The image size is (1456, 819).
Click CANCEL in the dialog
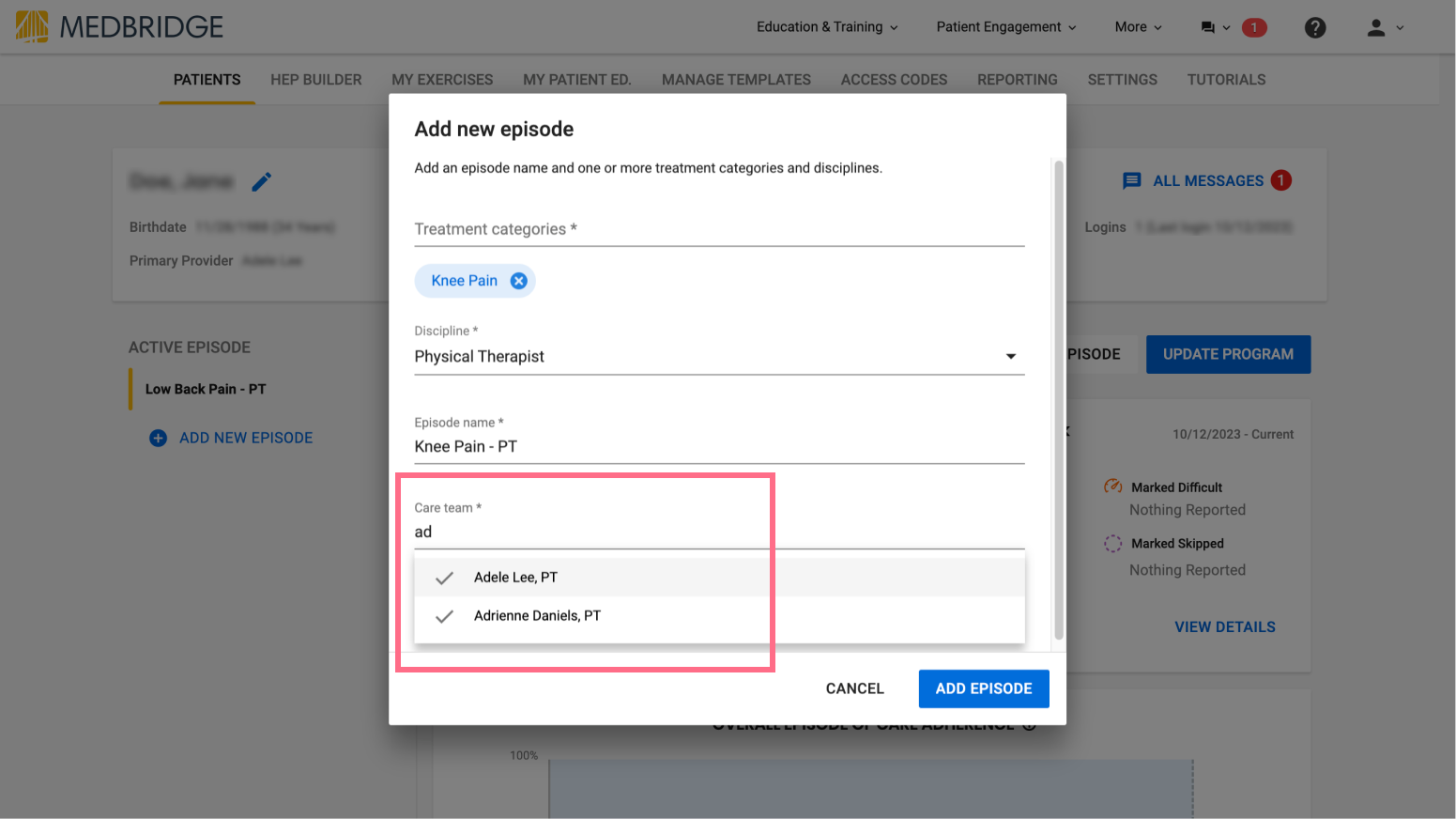pyautogui.click(x=855, y=688)
